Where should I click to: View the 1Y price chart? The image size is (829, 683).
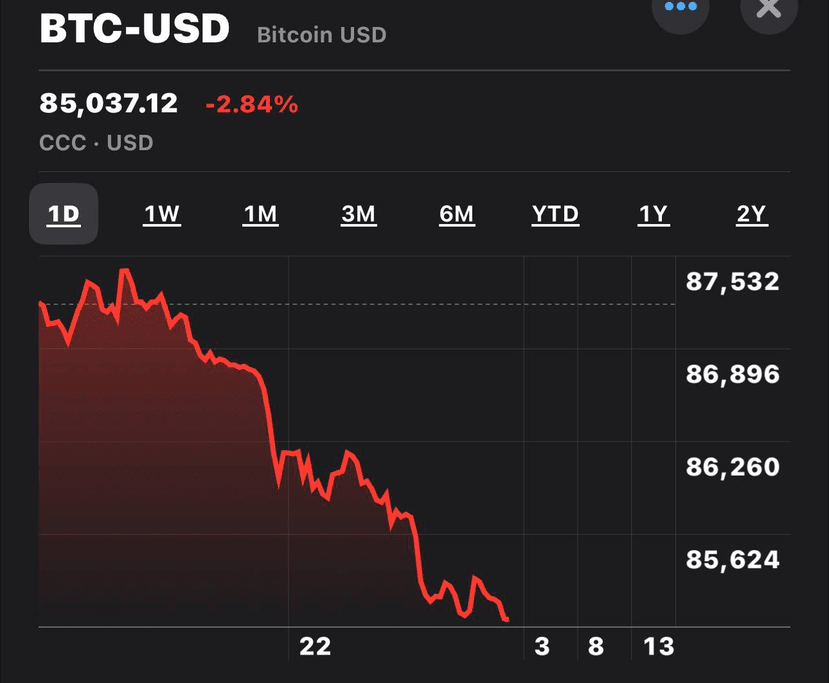pyautogui.click(x=653, y=213)
